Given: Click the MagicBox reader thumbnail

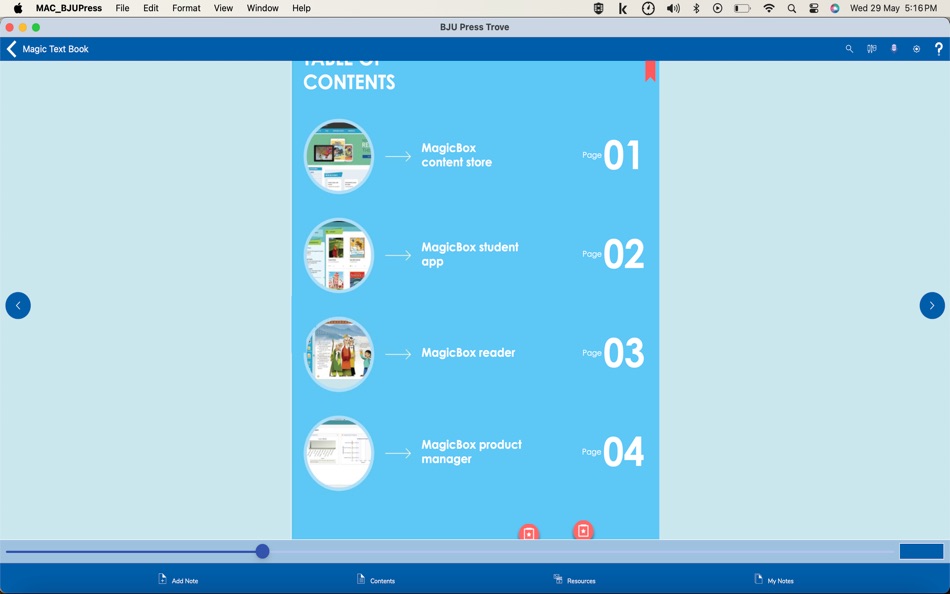Looking at the screenshot, I should coord(339,354).
